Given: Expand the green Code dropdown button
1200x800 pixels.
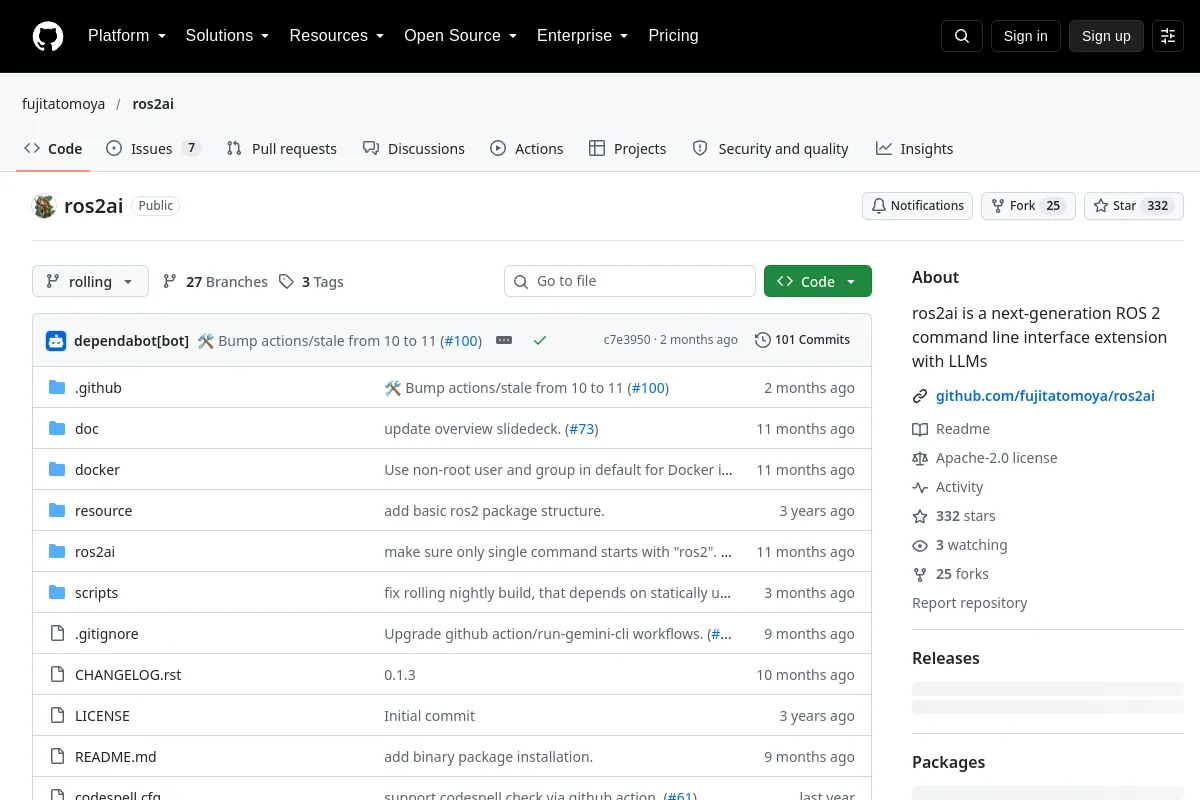Looking at the screenshot, I should 818,281.
